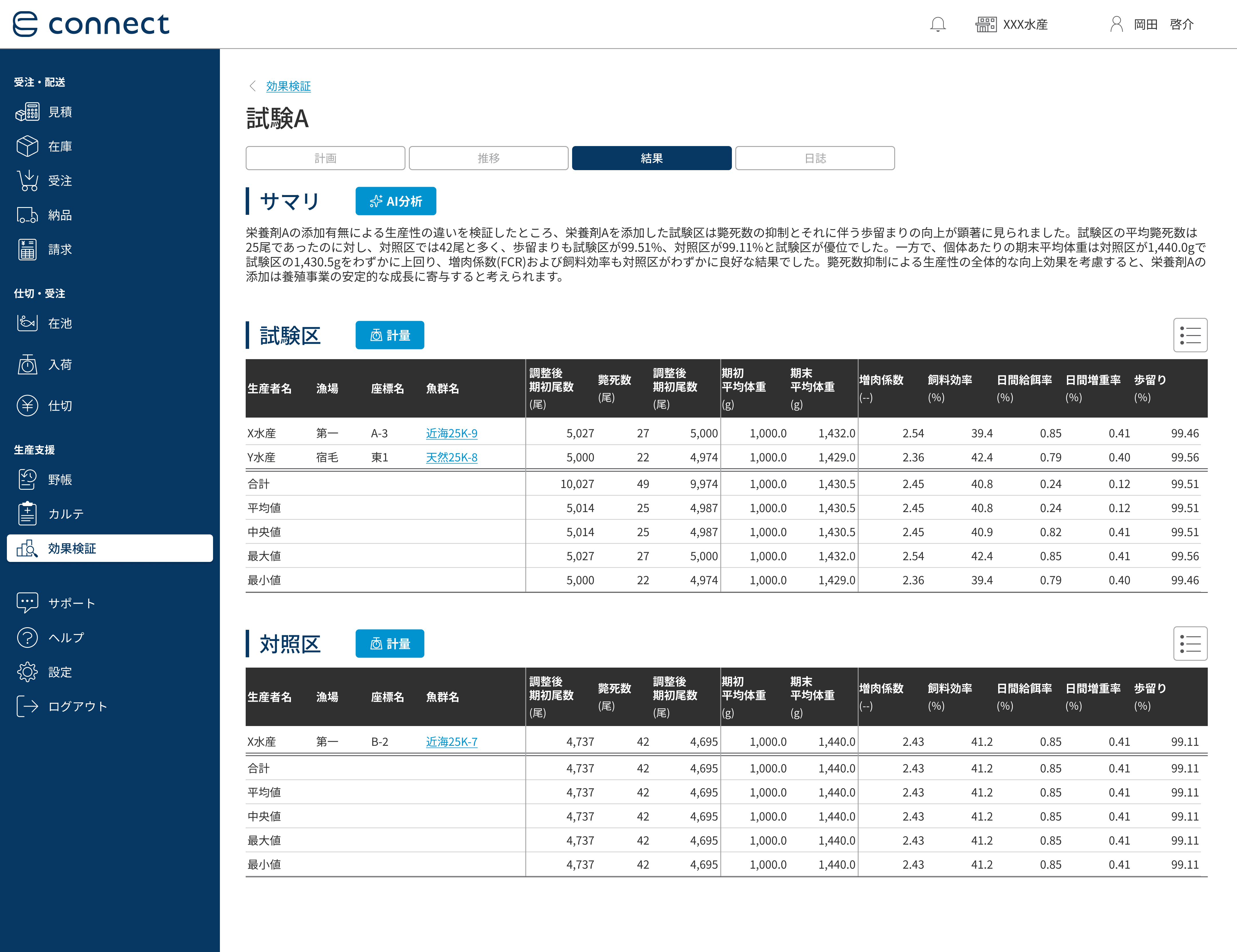
Task: Open 入荷 weighing scale icon
Action: point(27,364)
